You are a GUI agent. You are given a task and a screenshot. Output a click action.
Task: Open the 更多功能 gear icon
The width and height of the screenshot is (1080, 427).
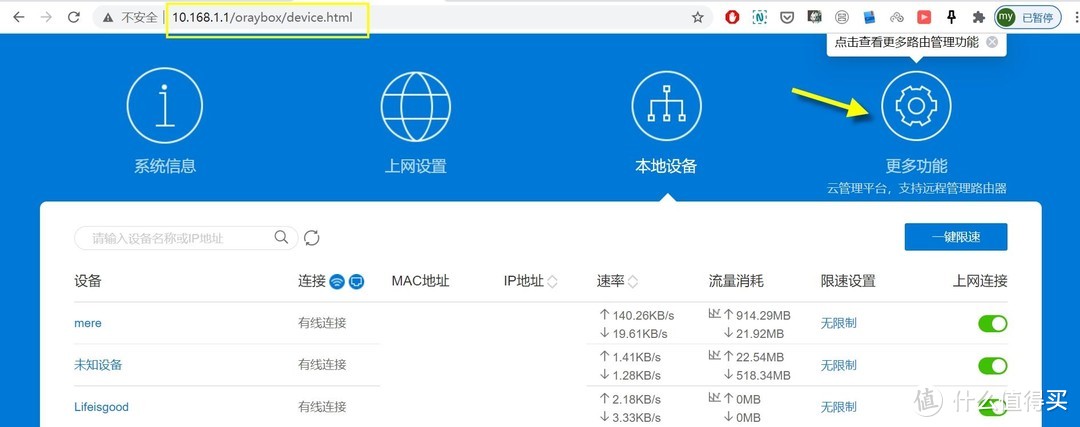916,105
